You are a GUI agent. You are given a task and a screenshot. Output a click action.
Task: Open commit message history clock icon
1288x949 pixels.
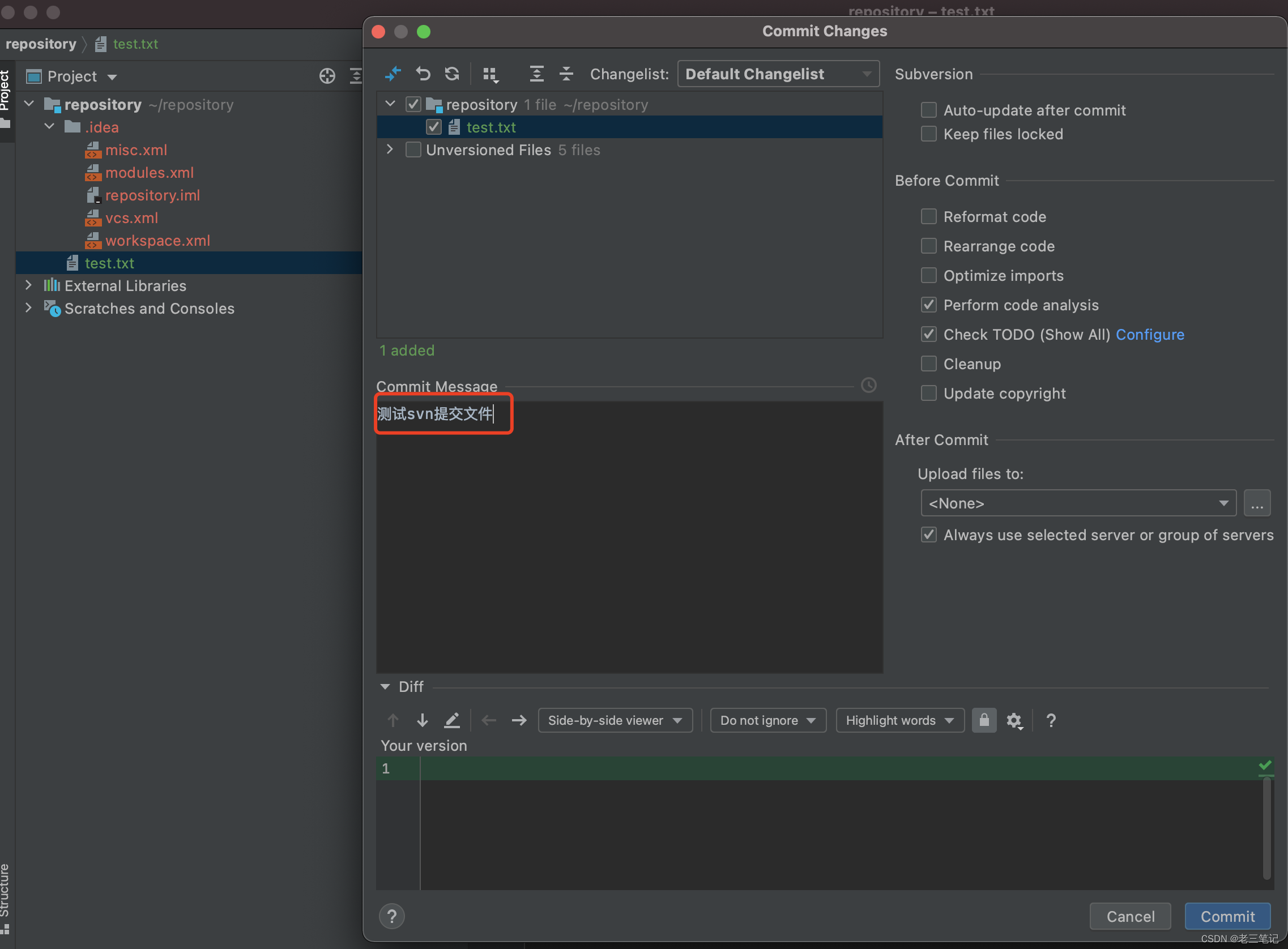pos(868,386)
